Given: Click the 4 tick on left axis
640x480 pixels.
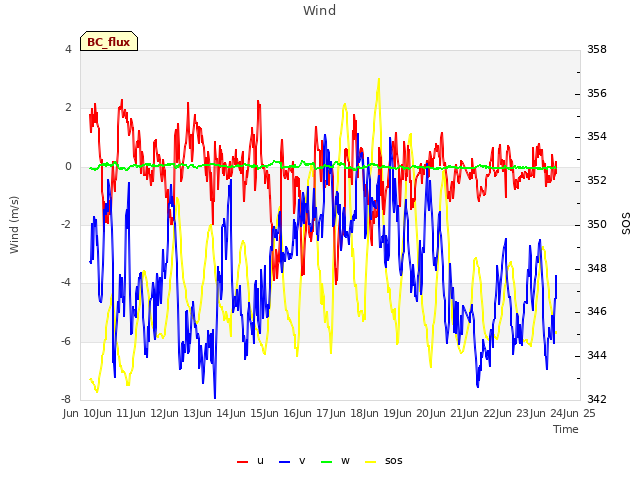Looking at the screenshot, I should pyautogui.click(x=68, y=49).
